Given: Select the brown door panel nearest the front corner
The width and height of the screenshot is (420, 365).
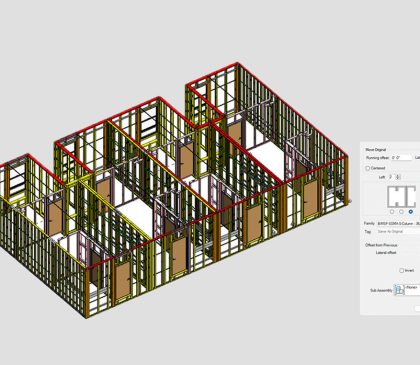Looking at the screenshot, I should click(x=123, y=279).
